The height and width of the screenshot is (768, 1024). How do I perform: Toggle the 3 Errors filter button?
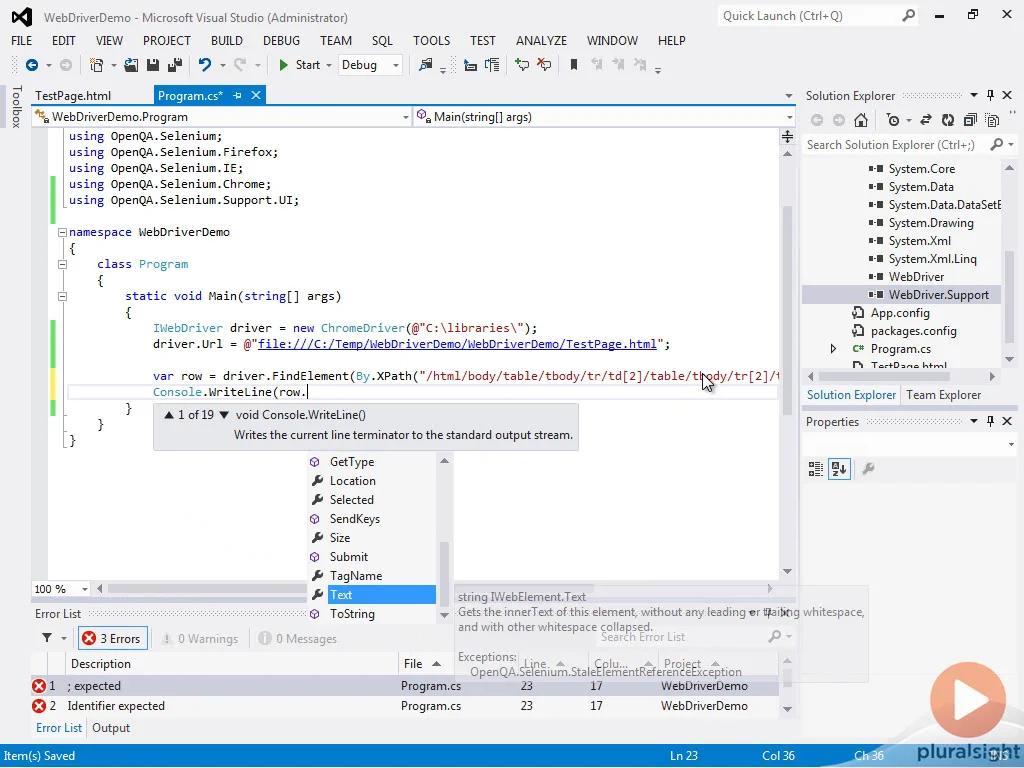(112, 639)
